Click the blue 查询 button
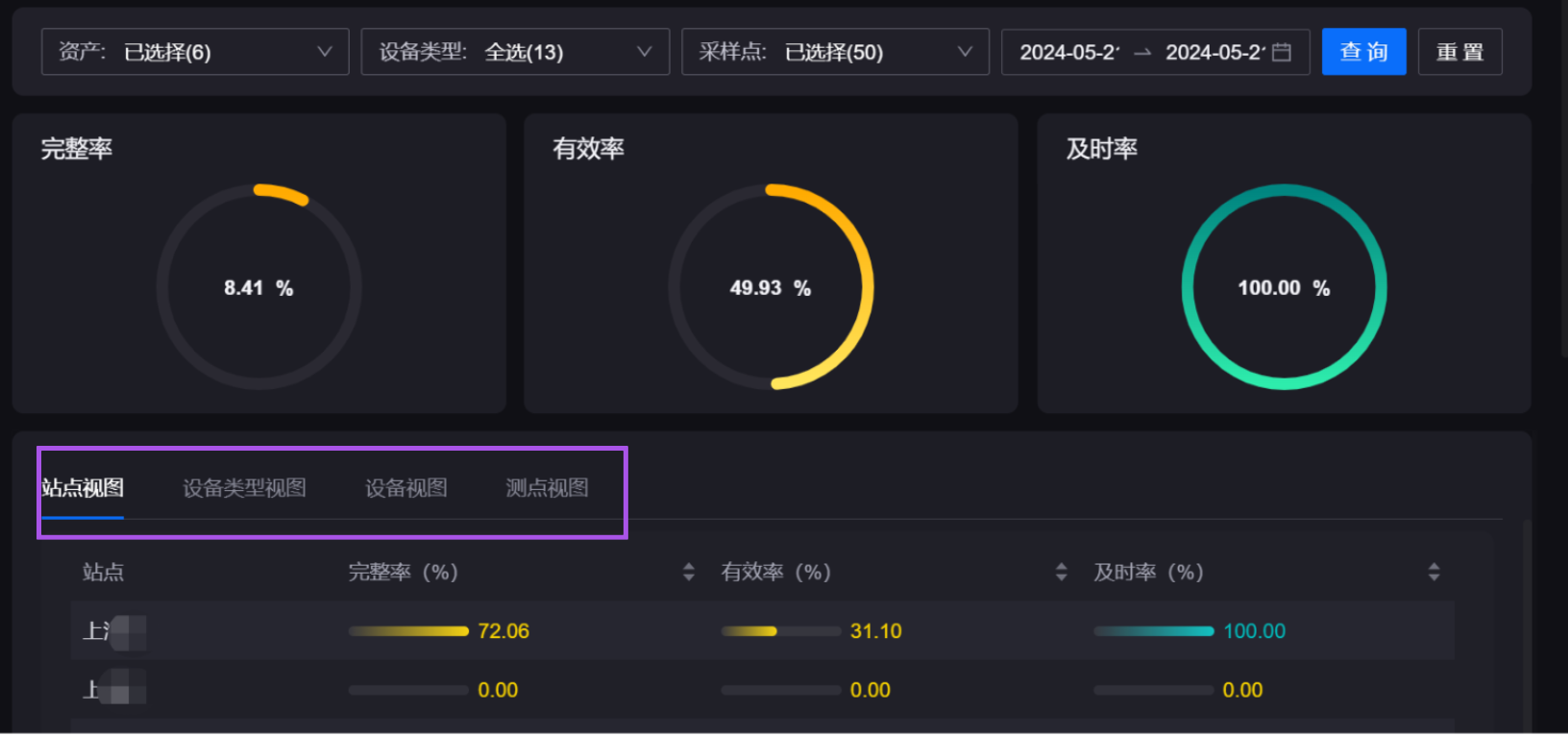The height and width of the screenshot is (736, 1568). coord(1363,52)
